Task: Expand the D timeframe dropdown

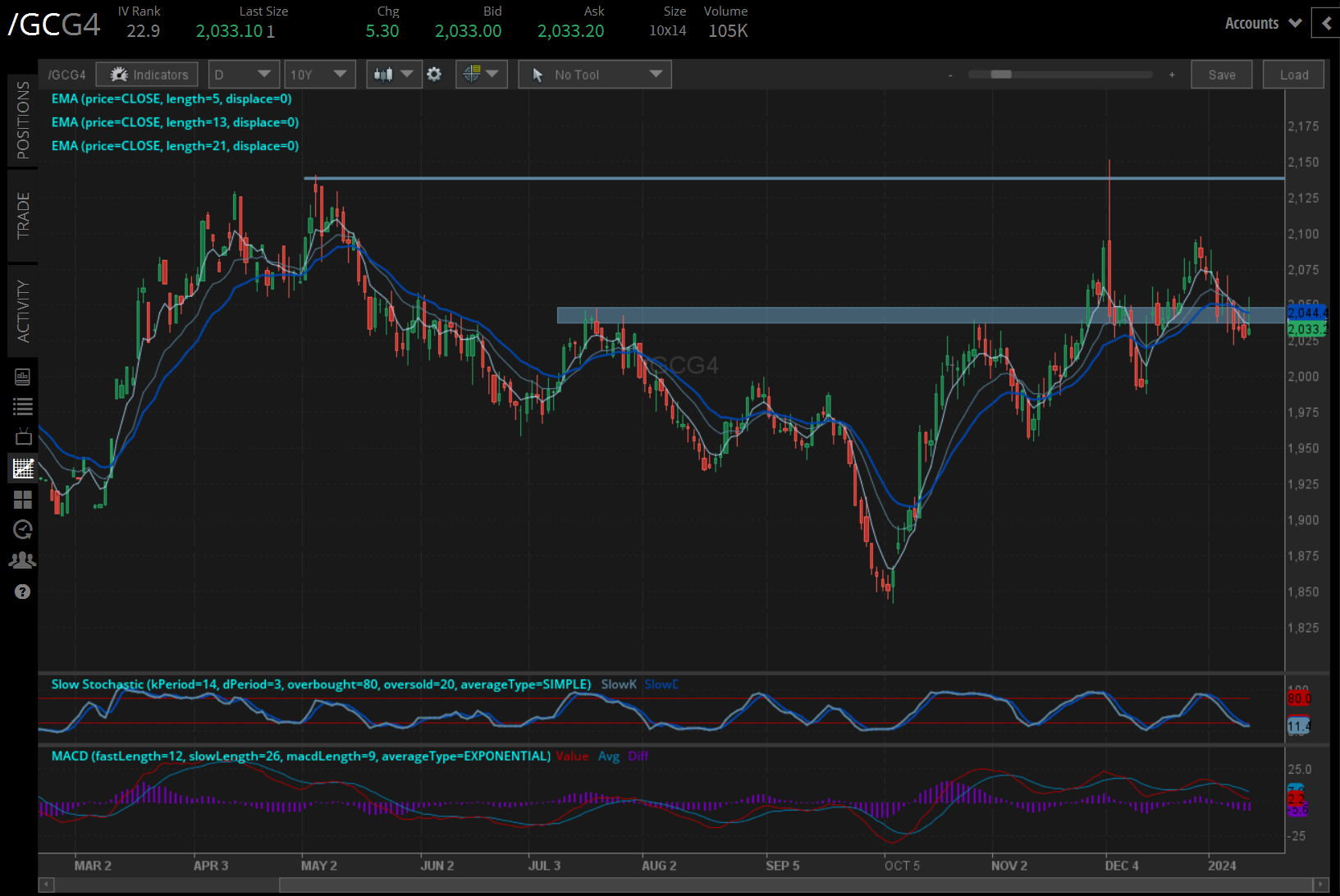Action: [x=244, y=75]
